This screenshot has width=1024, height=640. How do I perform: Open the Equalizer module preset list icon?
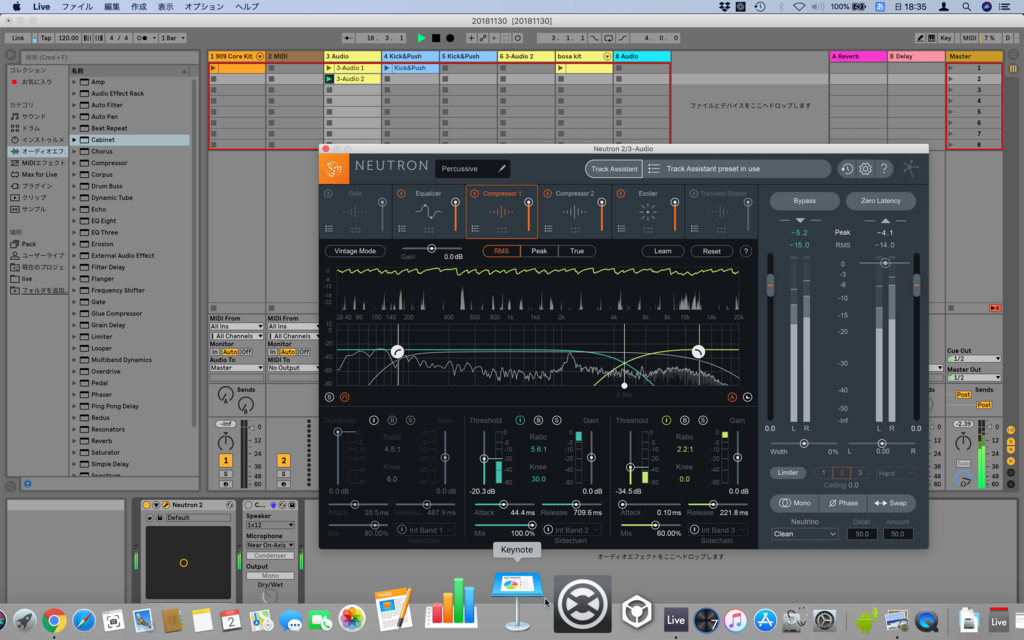pos(402,229)
